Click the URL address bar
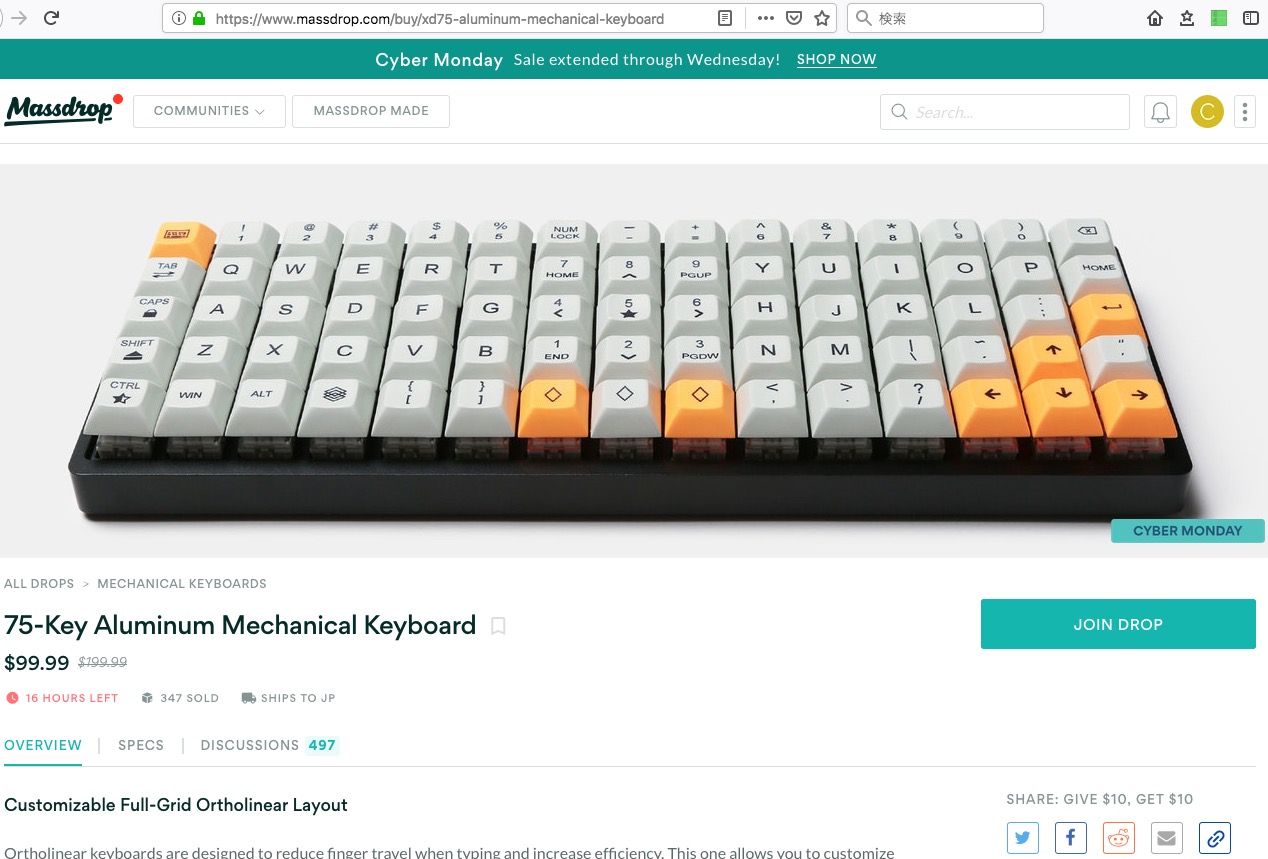Screen dimensions: 1268x859 click(500, 18)
